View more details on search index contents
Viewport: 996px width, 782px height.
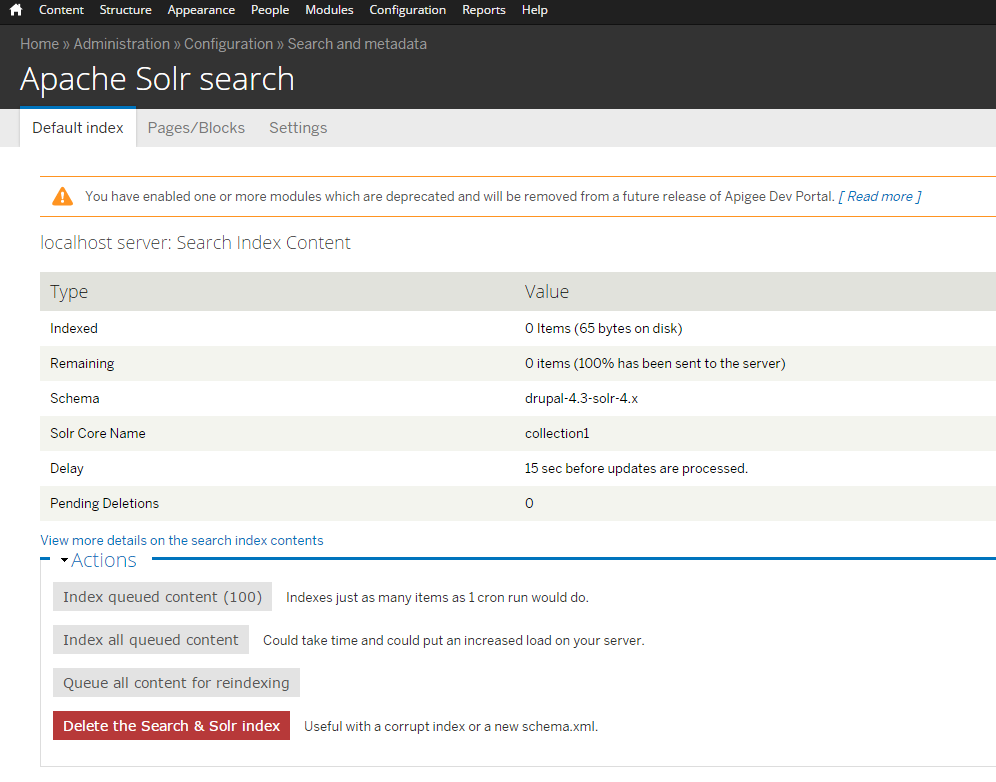(182, 540)
